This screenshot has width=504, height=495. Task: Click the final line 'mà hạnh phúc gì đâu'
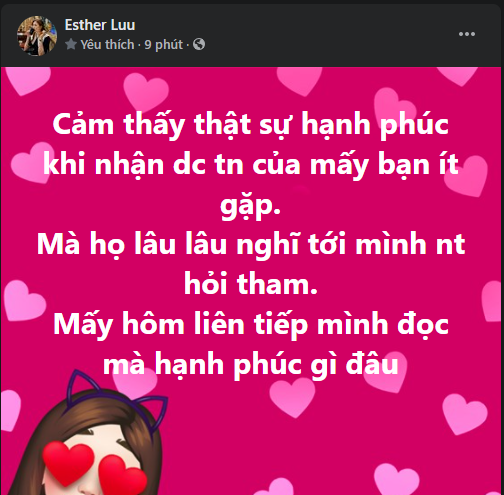(250, 365)
